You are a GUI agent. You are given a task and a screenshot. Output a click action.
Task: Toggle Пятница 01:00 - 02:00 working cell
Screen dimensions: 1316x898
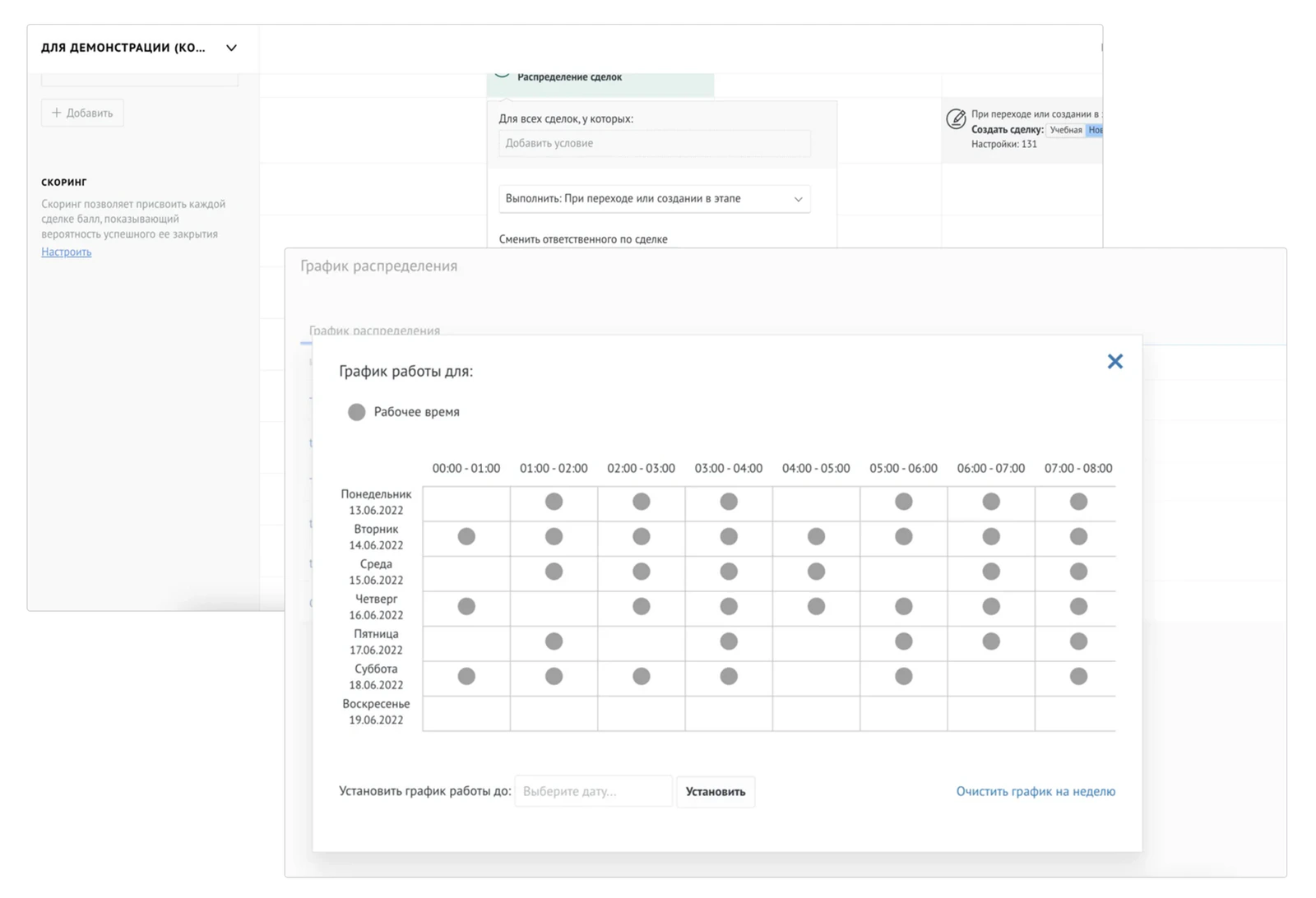pyautogui.click(x=554, y=641)
